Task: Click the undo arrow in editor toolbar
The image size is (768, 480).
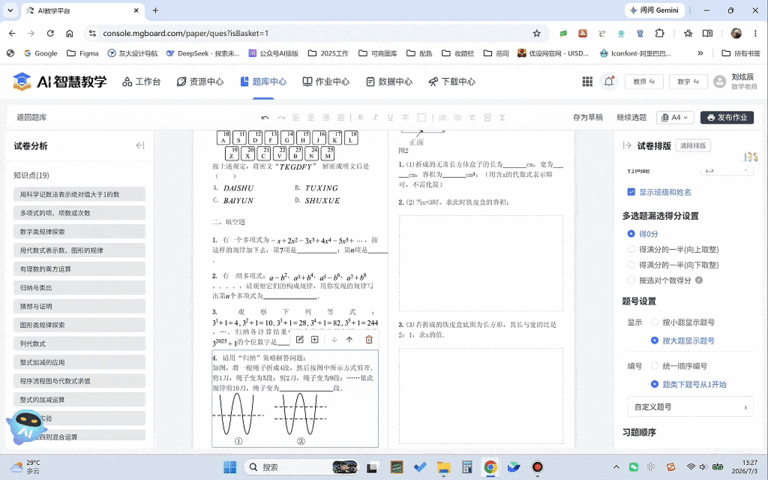Action: pos(265,118)
